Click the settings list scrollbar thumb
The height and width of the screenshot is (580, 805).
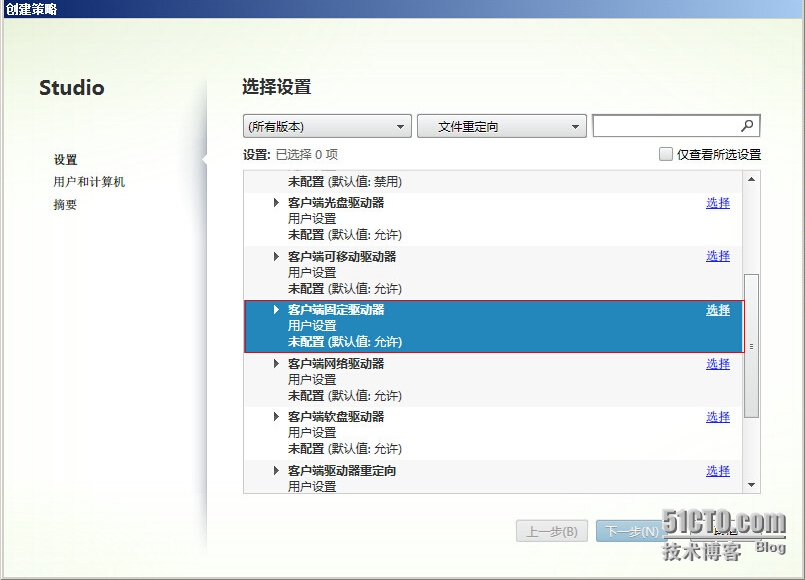pos(751,346)
